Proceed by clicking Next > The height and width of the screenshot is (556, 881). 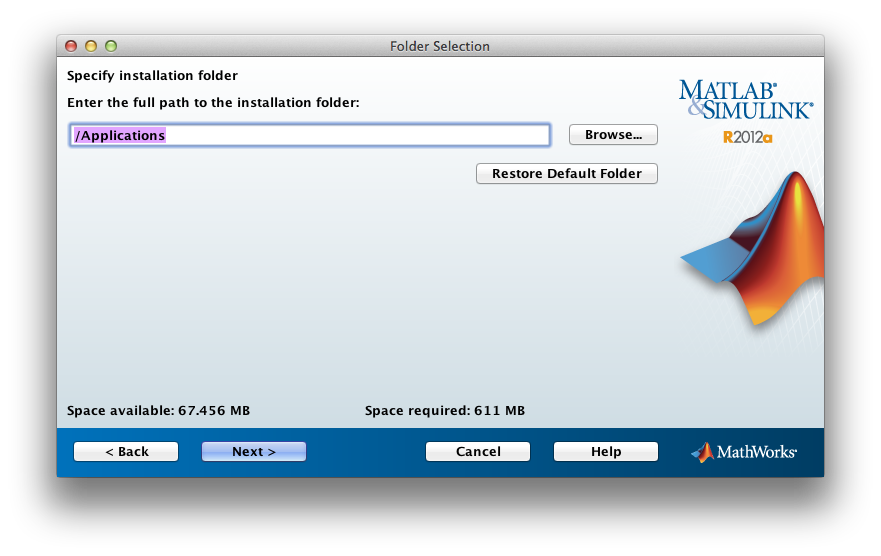[254, 452]
